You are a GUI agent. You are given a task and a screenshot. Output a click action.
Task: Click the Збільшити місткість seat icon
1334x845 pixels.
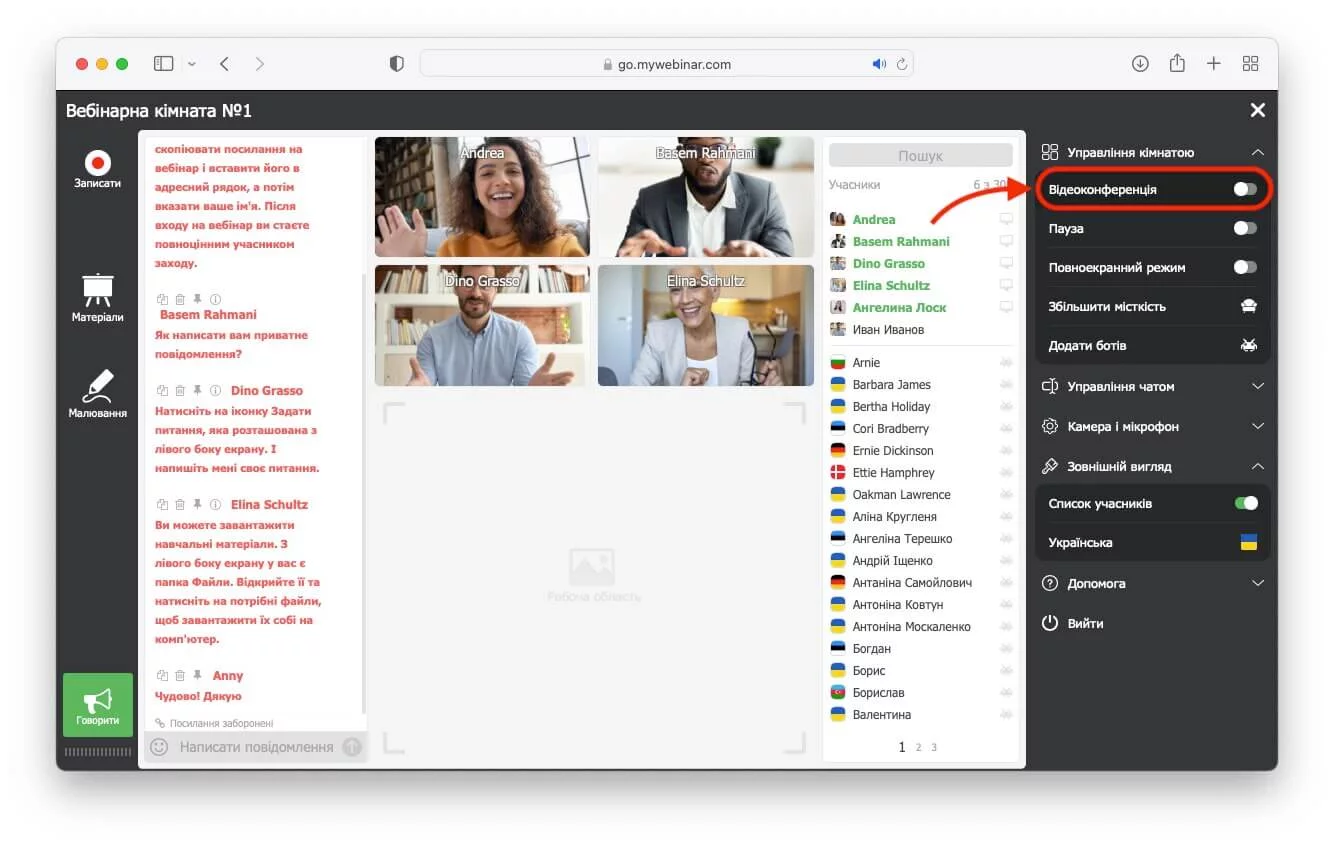pyautogui.click(x=1248, y=307)
